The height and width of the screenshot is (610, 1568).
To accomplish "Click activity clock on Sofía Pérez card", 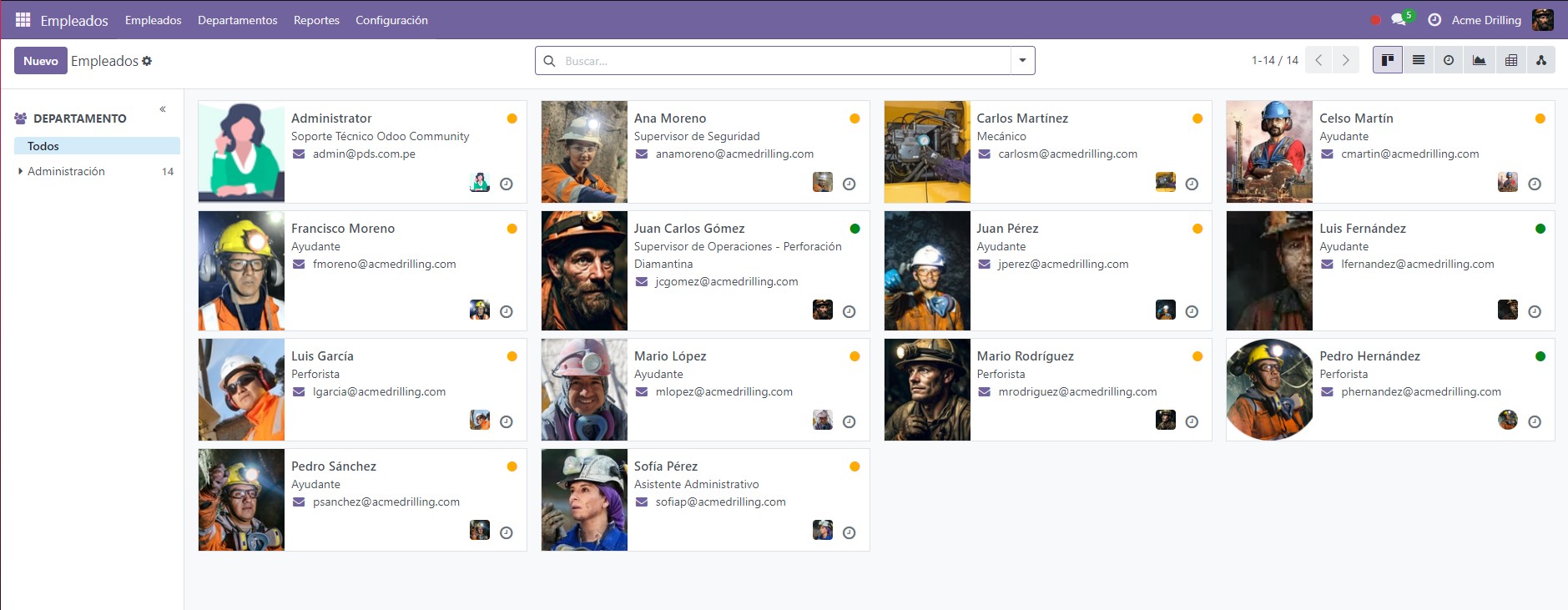I will (x=850, y=533).
